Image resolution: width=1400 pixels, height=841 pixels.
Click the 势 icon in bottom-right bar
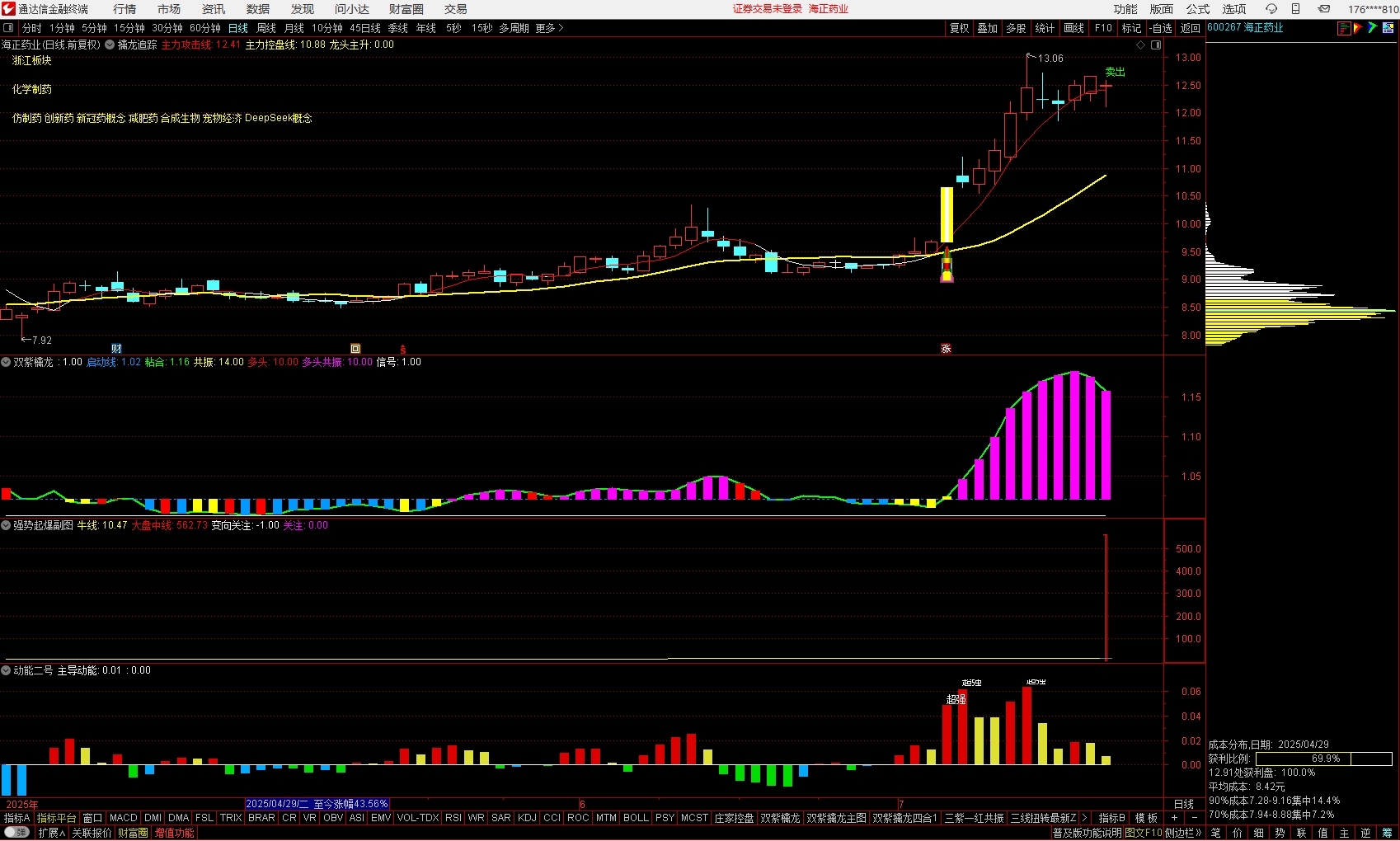(1280, 833)
